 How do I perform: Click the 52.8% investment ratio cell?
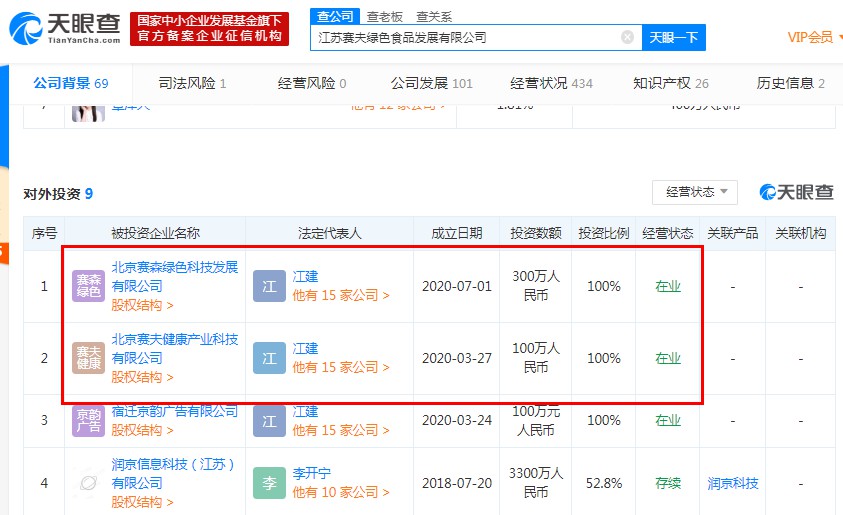tap(604, 483)
